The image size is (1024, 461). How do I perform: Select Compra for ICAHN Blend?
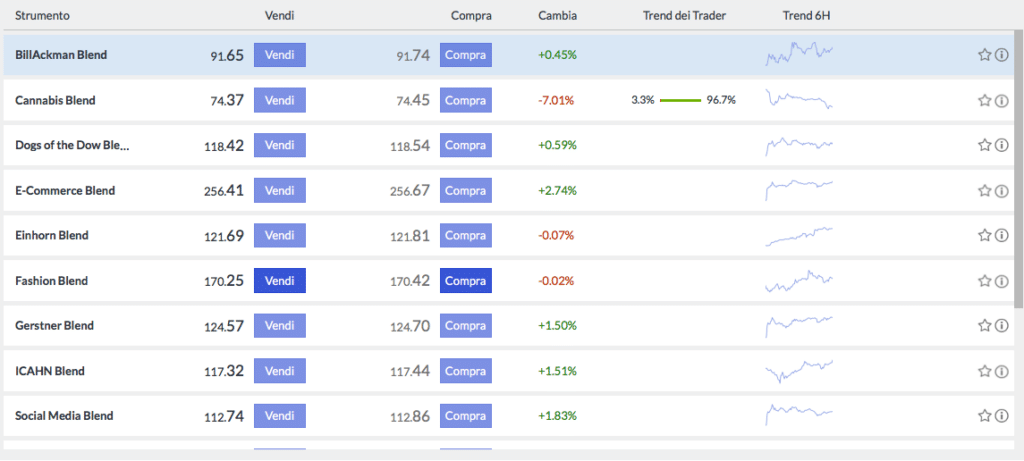pyautogui.click(x=466, y=371)
